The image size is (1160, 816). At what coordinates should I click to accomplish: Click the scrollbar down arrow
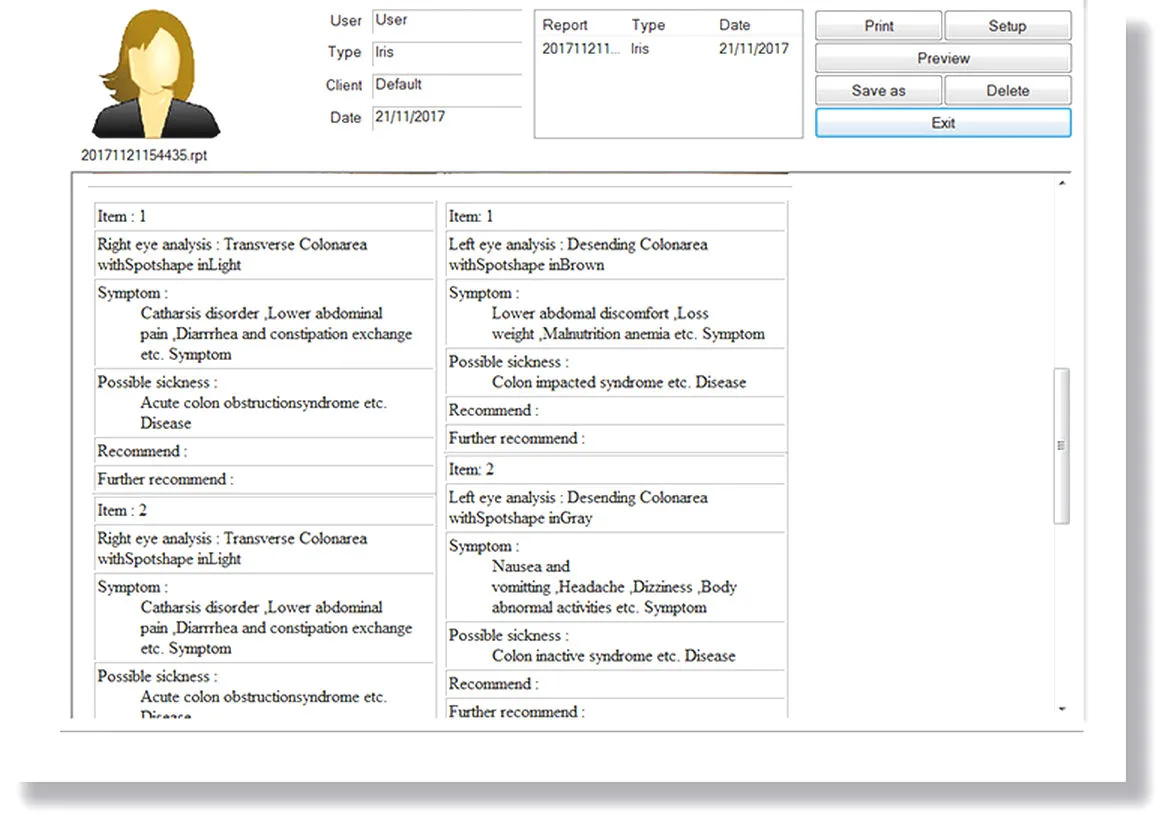pyautogui.click(x=1062, y=709)
